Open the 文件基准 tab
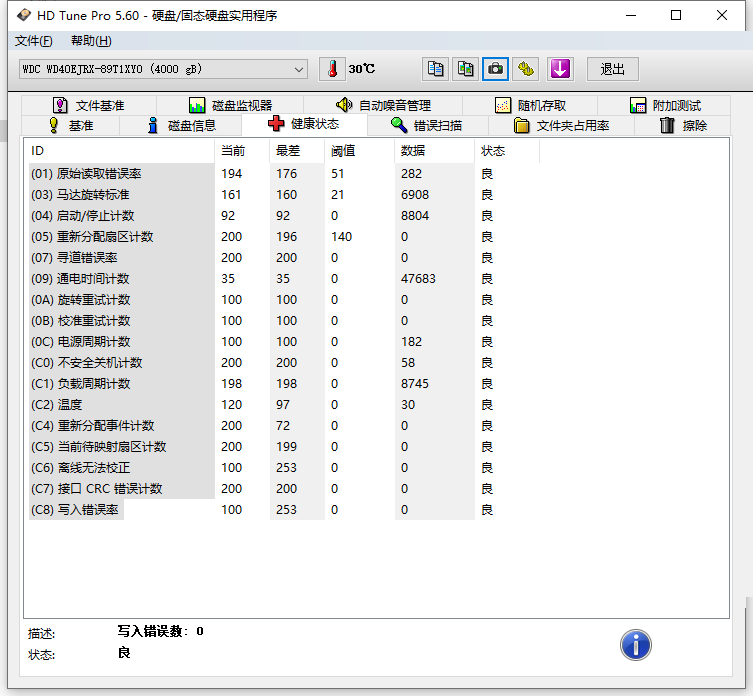The height and width of the screenshot is (696, 753). tap(89, 105)
